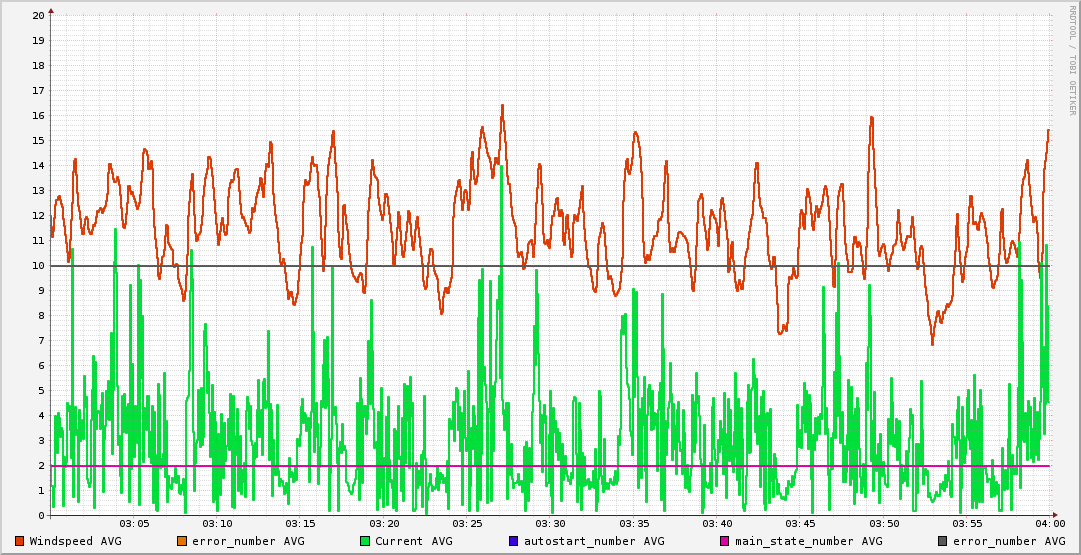This screenshot has height=555, width=1081.
Task: Click the '18' value axis label
Action: [x=39, y=65]
